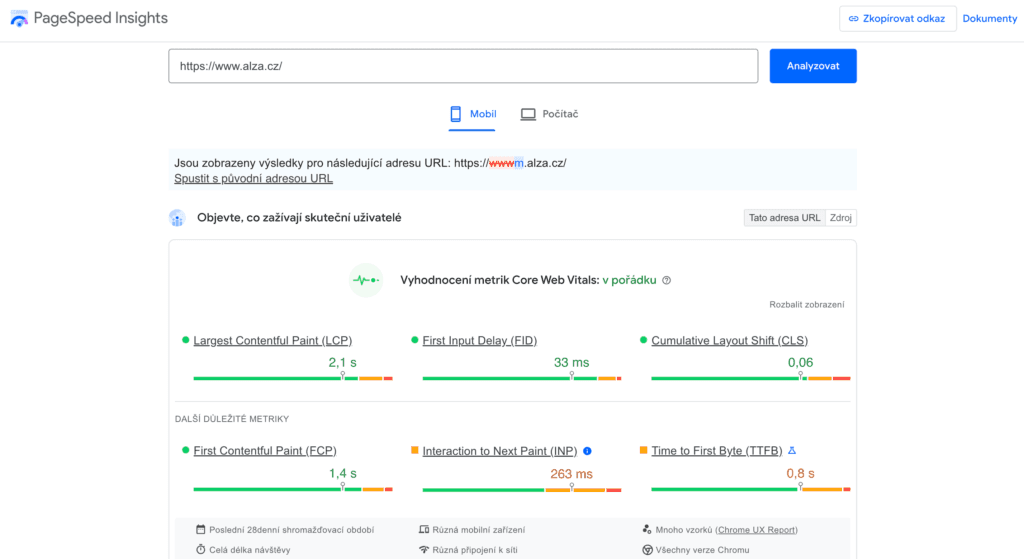Click the TTFB distribution bar

click(750, 489)
